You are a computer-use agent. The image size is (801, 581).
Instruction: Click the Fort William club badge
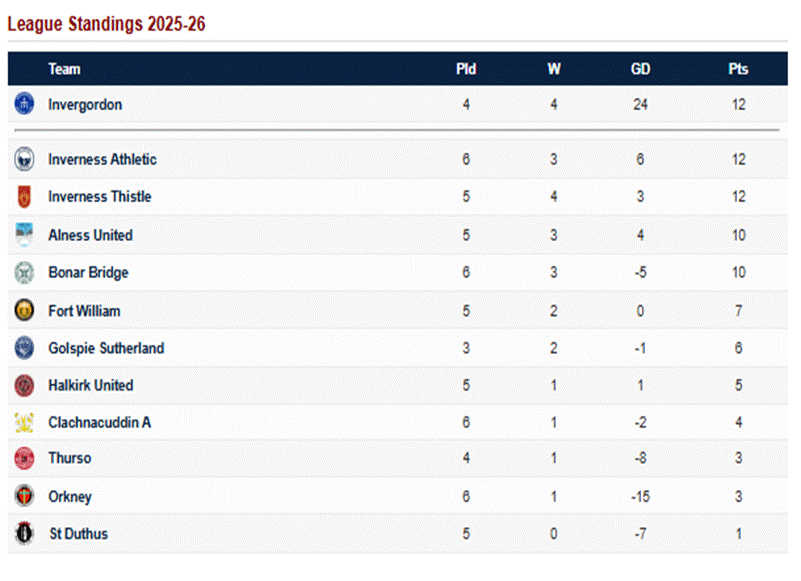(24, 311)
